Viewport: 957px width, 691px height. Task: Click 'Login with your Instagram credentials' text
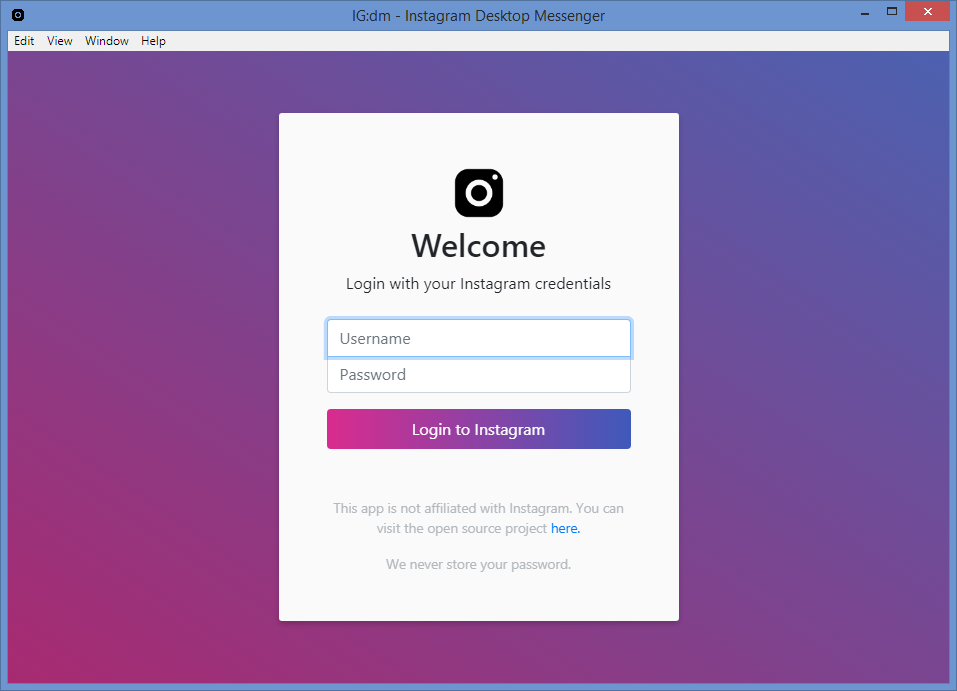point(478,284)
